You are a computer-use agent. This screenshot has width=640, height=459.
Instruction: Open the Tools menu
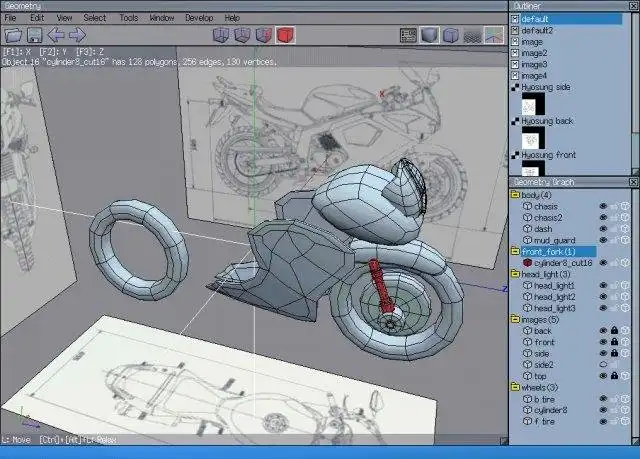click(x=129, y=18)
